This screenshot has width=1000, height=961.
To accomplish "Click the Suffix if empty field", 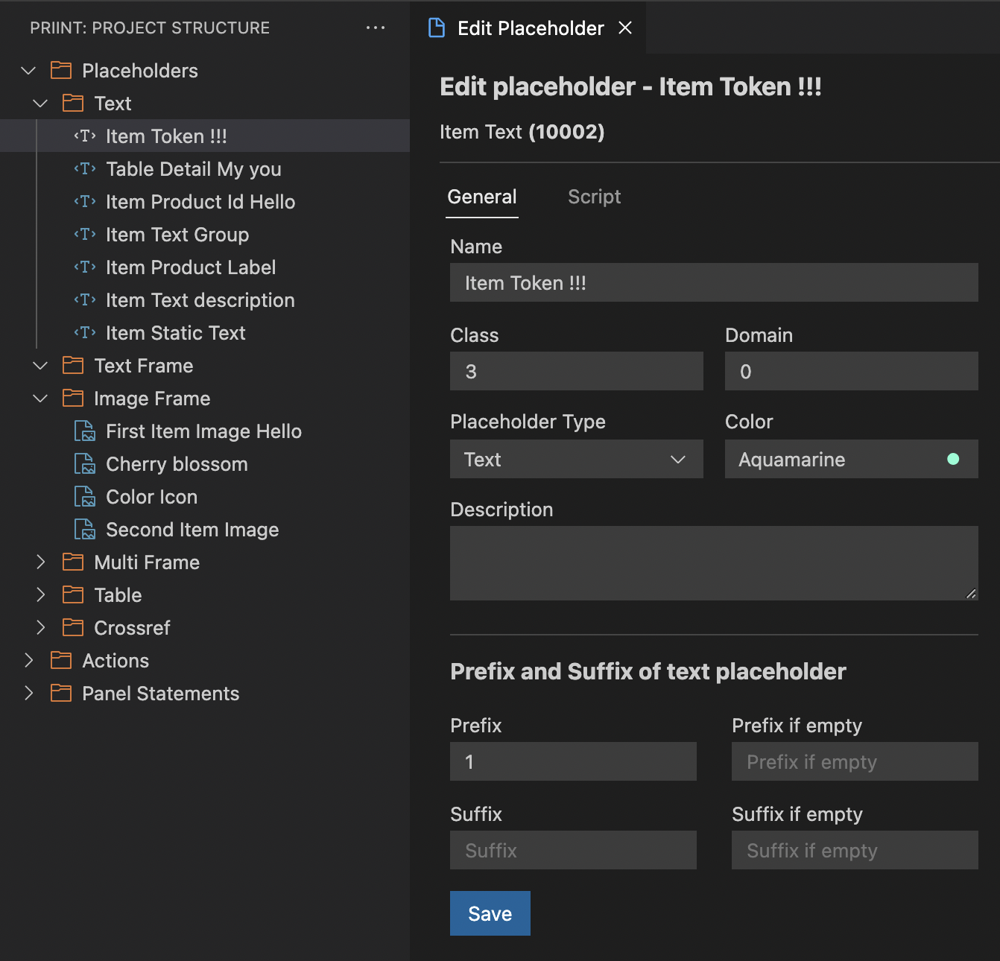I will 855,850.
